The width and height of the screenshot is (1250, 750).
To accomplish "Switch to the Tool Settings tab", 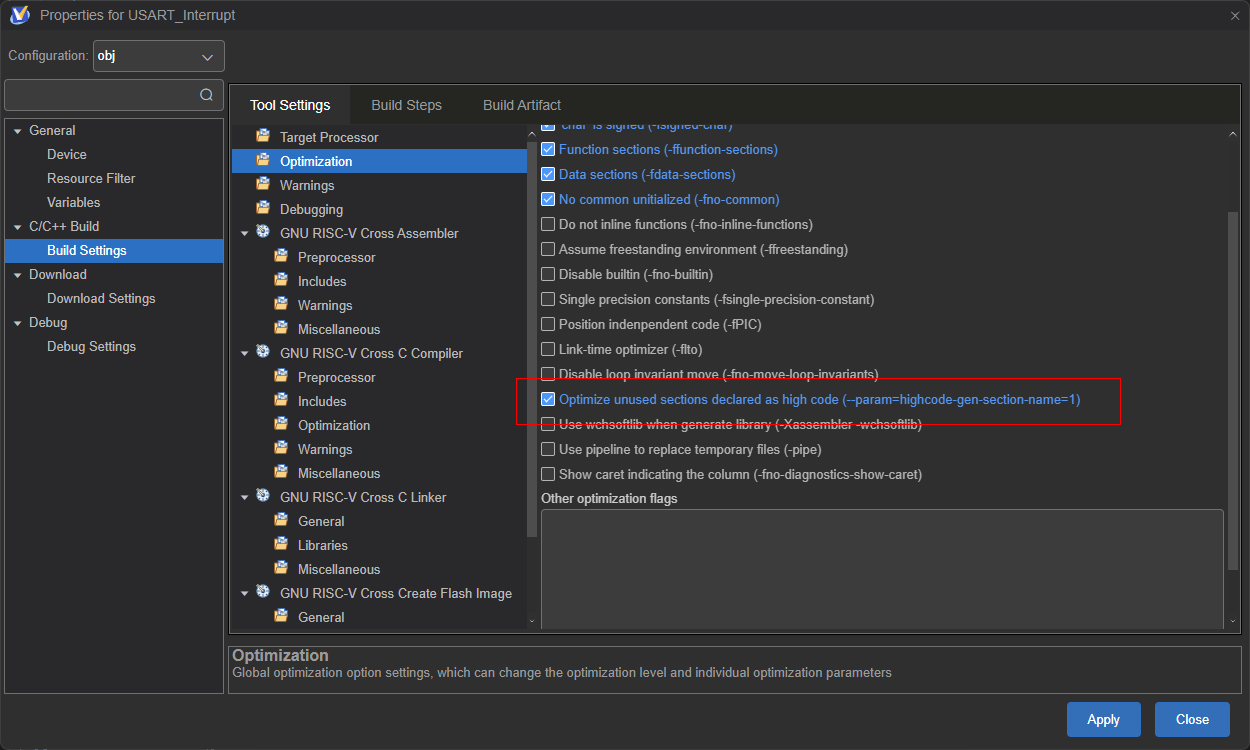I will (290, 105).
